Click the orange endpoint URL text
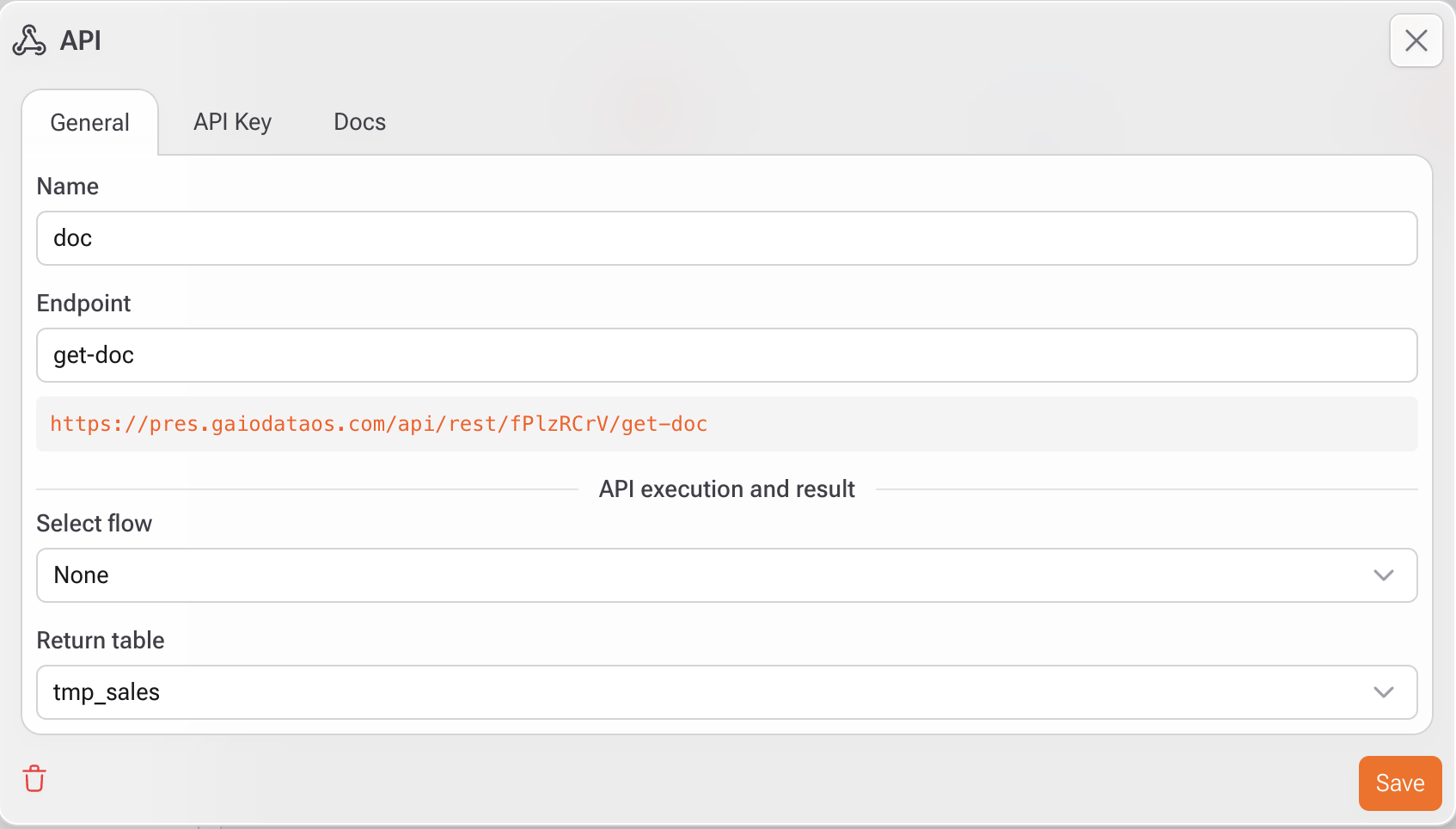 (378, 424)
